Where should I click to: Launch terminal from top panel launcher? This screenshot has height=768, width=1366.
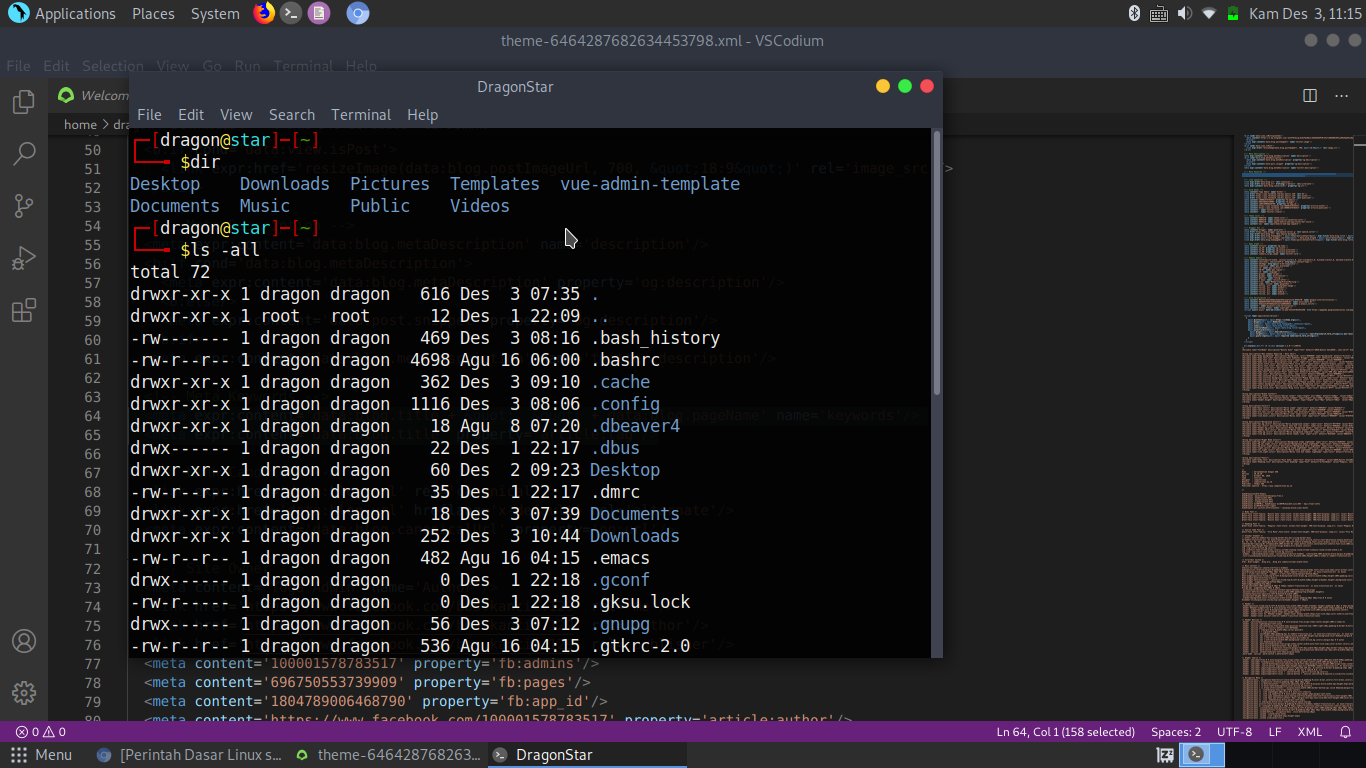point(291,13)
